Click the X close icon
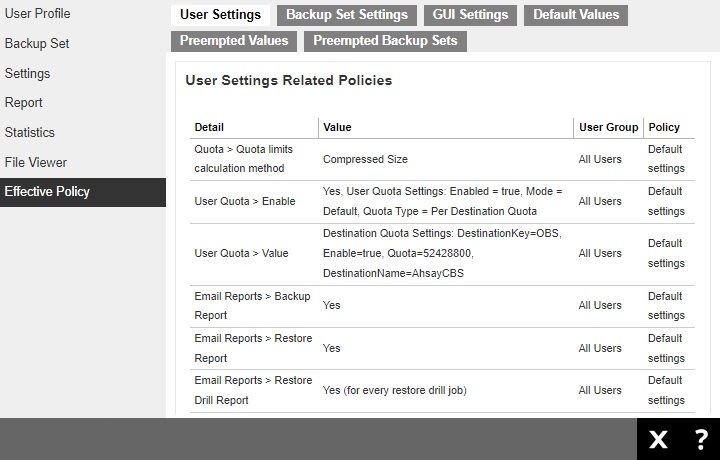Screen dimensions: 720x460 [658, 439]
